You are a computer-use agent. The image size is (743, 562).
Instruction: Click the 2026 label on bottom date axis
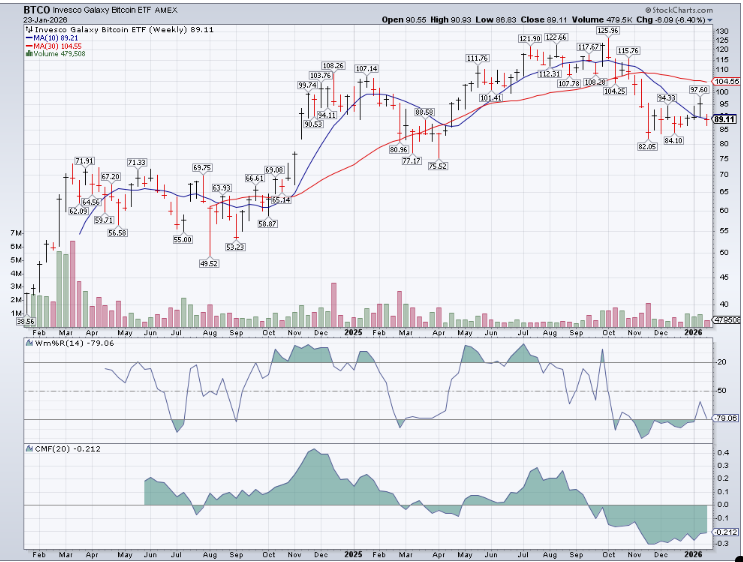[x=695, y=553]
